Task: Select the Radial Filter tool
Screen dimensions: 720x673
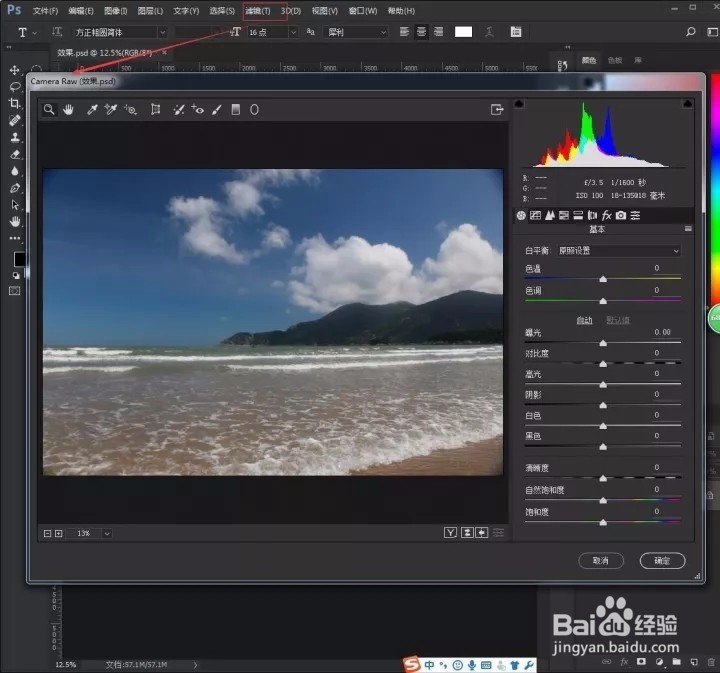Action: click(x=254, y=110)
